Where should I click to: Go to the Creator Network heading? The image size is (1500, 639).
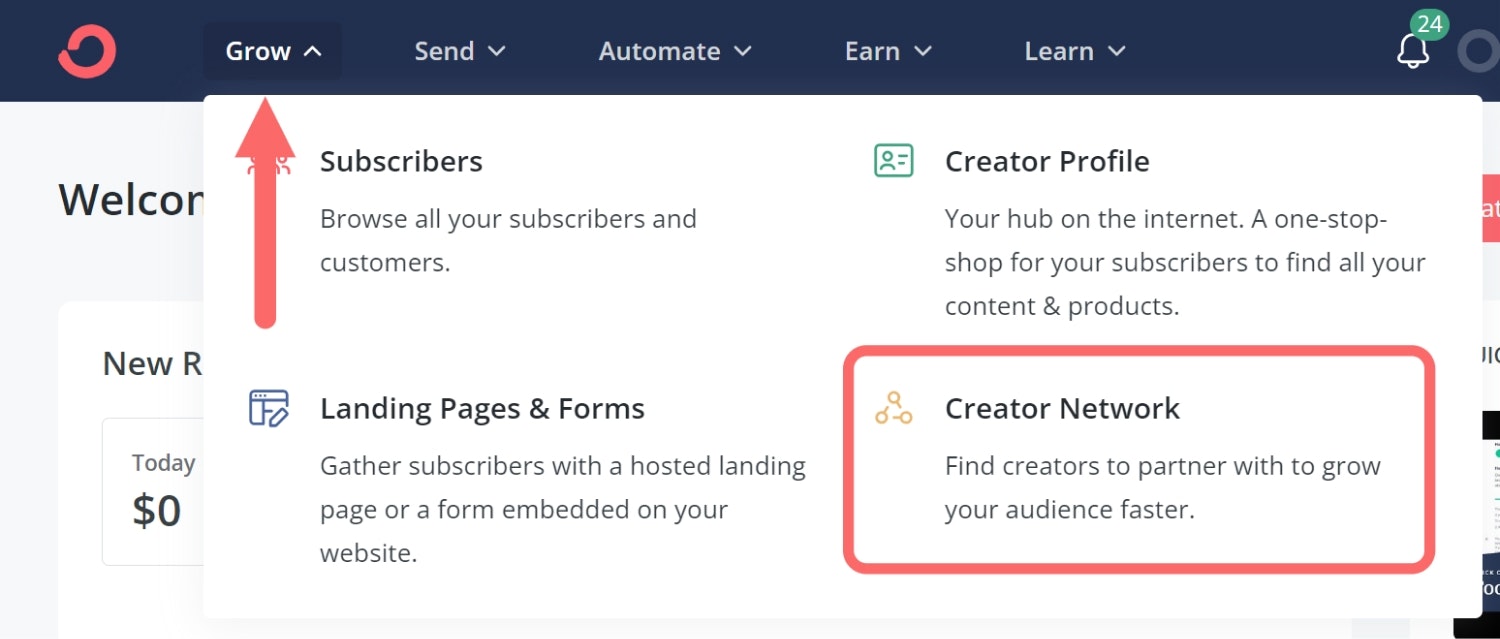click(x=1062, y=408)
